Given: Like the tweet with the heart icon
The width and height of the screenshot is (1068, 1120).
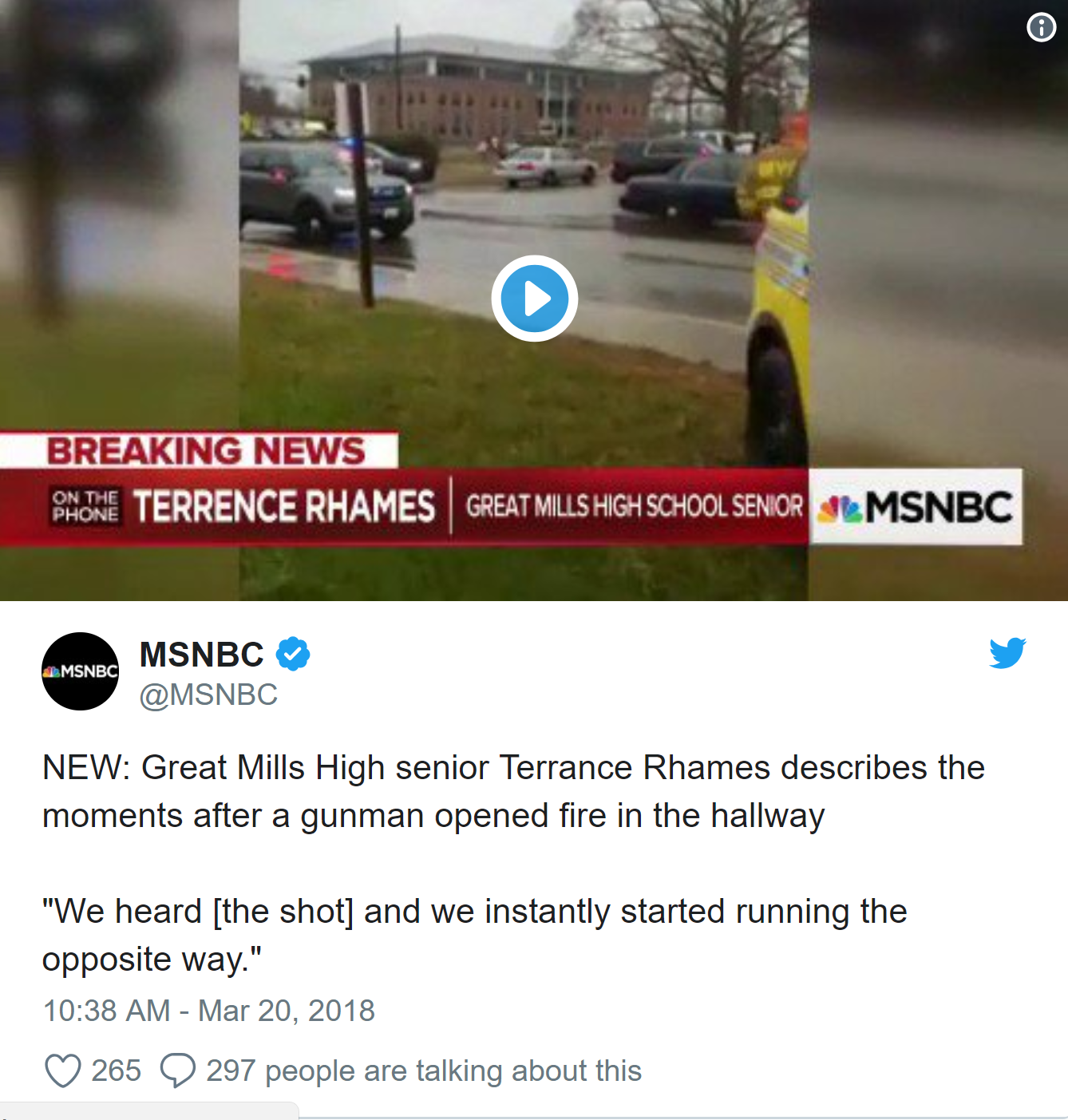Looking at the screenshot, I should 63,1071.
